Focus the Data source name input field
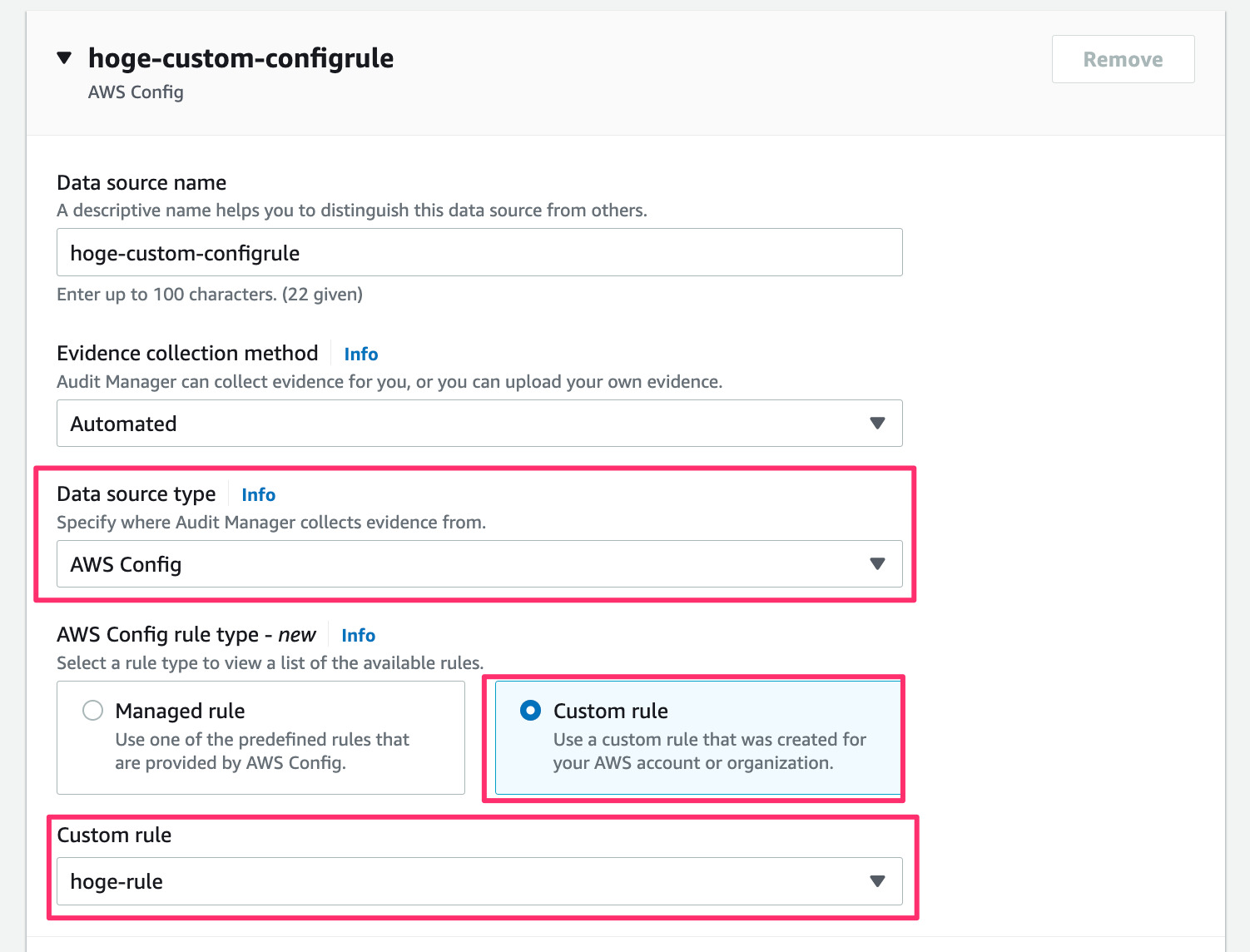 [x=479, y=252]
